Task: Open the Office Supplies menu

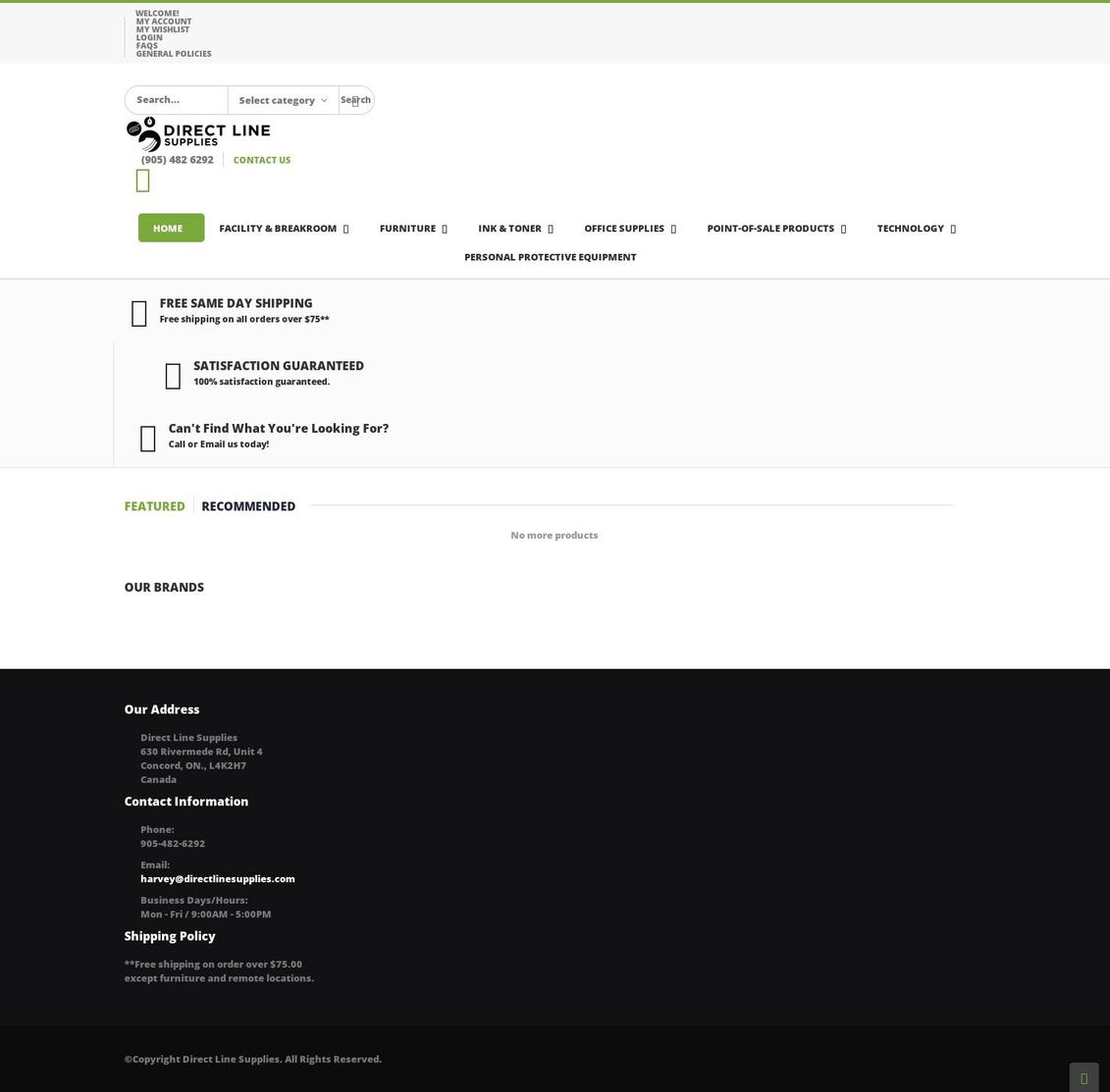Action: [624, 228]
